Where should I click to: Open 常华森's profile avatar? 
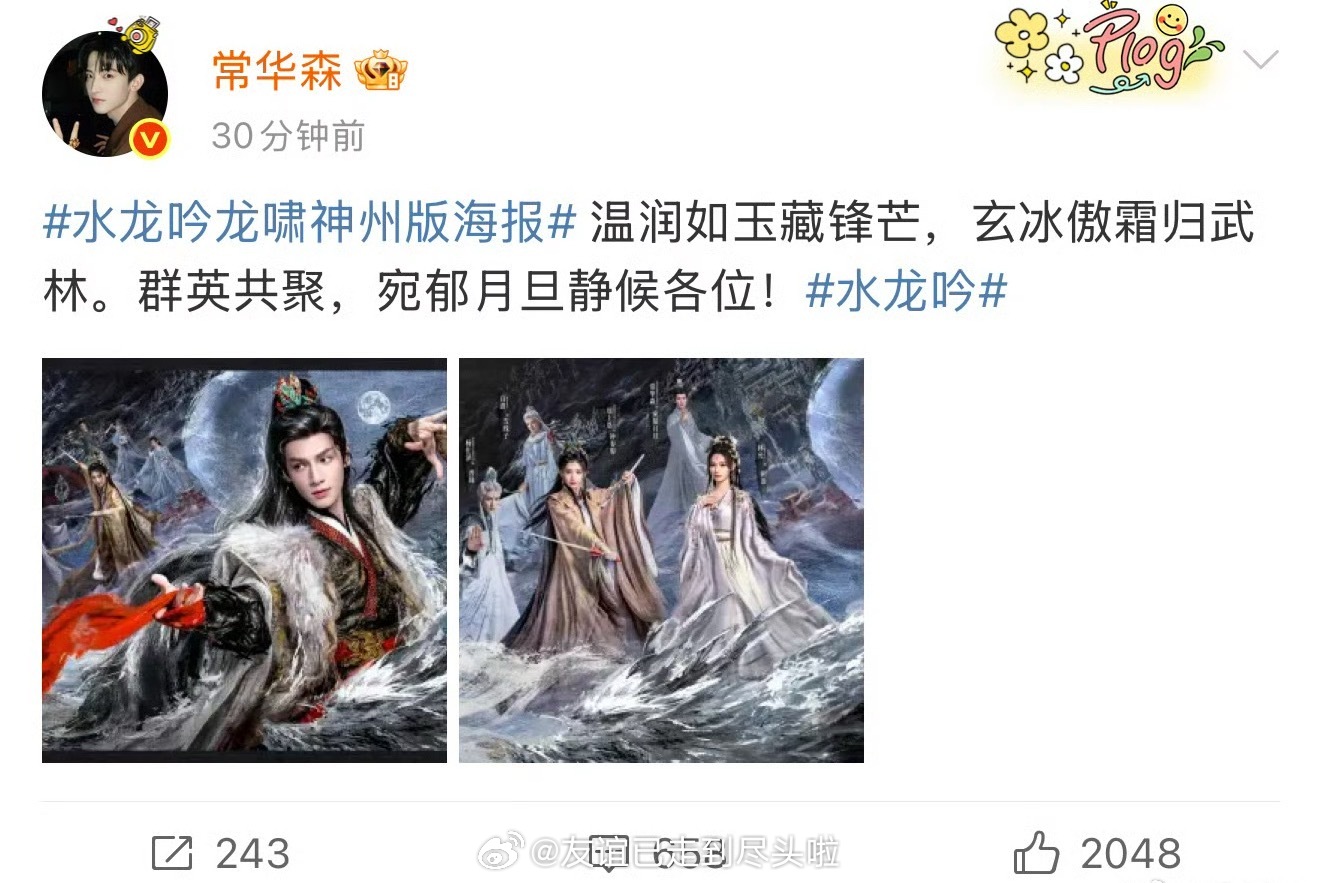click(105, 94)
